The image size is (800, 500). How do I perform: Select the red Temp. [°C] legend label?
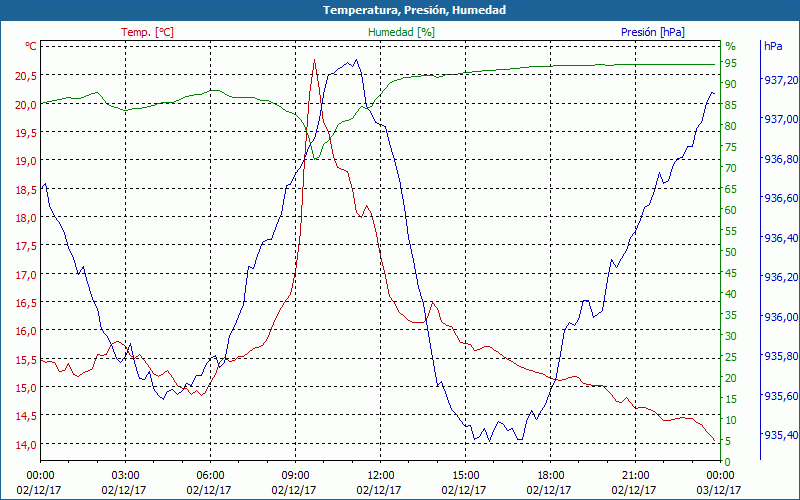tap(147, 32)
